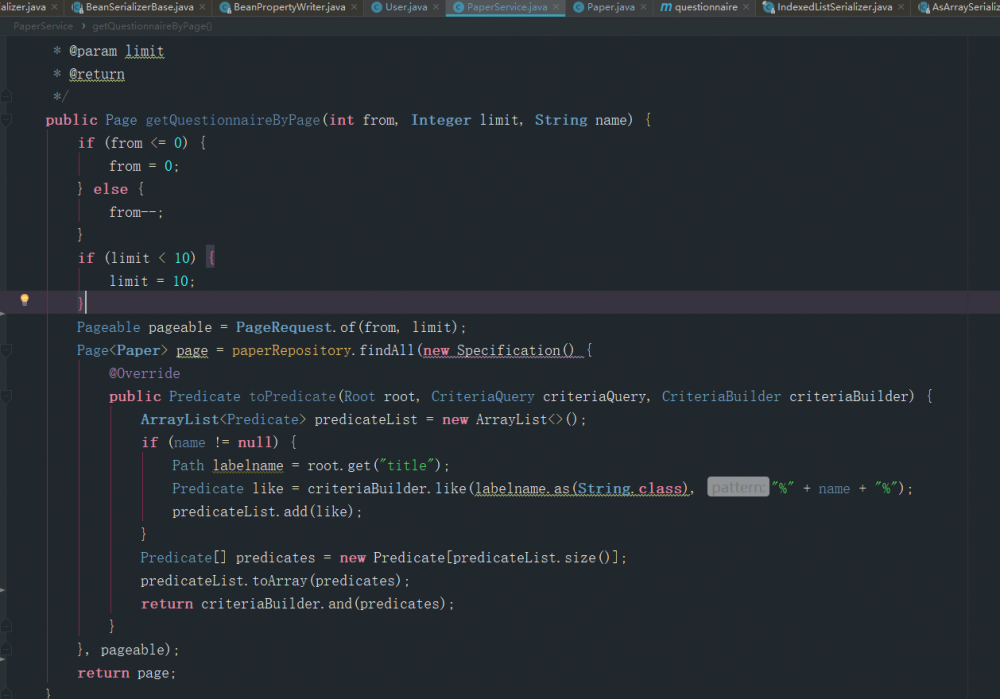The height and width of the screenshot is (699, 1000).
Task: Close the User.java tab
Action: click(436, 7)
